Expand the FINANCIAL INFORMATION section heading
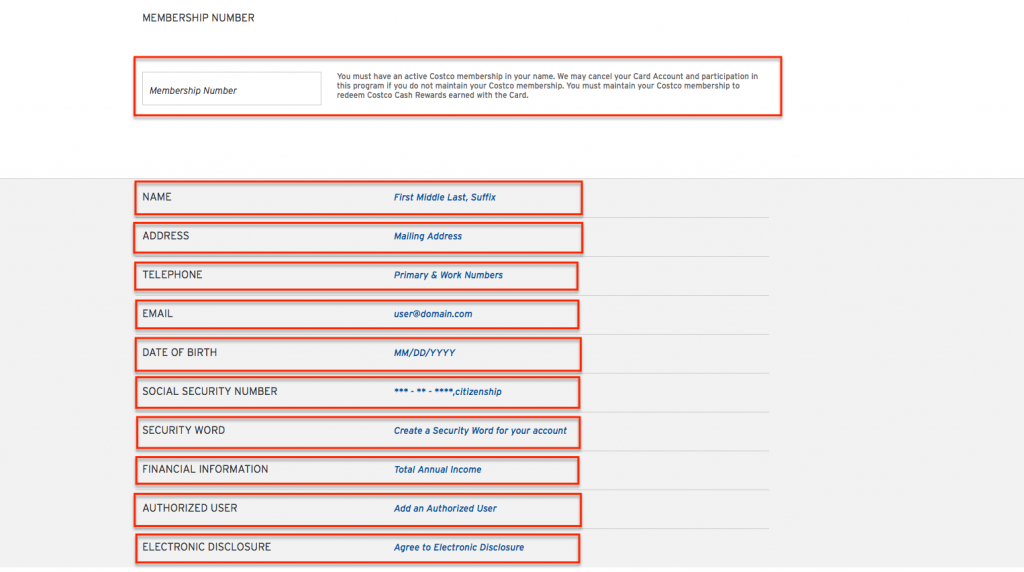This screenshot has width=1024, height=572. [205, 470]
